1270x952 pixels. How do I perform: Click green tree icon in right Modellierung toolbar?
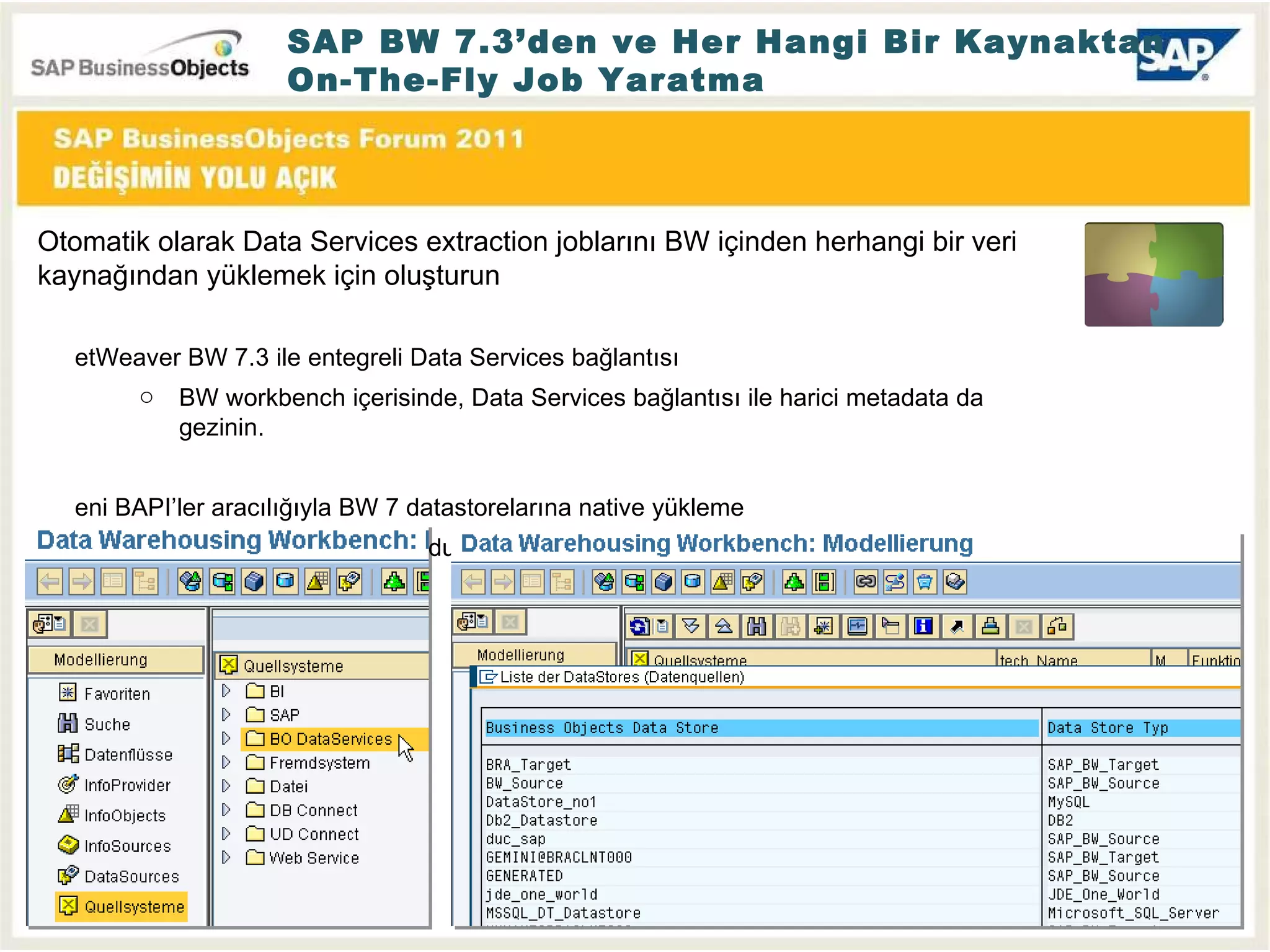(794, 582)
